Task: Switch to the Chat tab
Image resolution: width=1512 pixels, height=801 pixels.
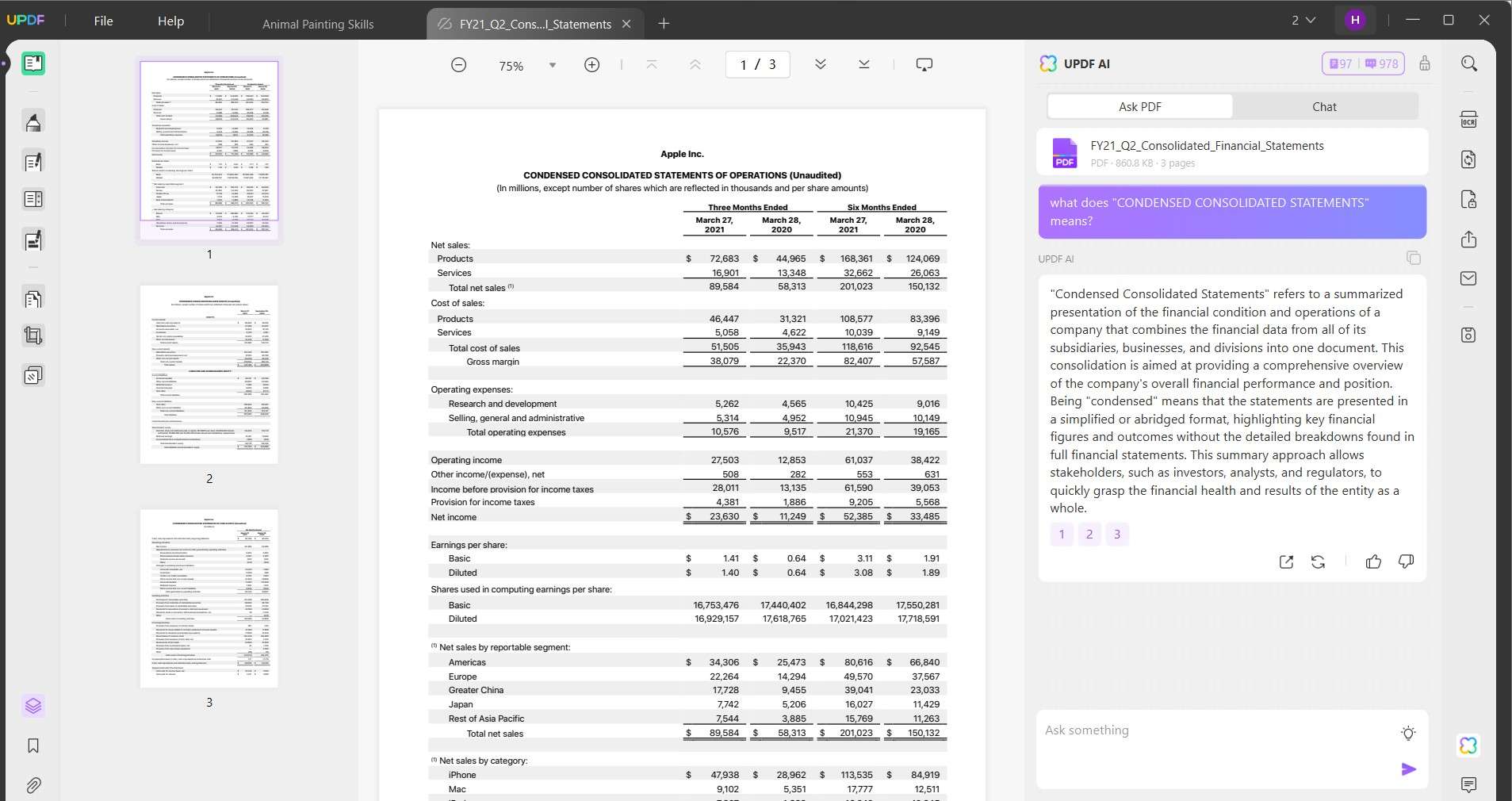Action: coord(1324,106)
